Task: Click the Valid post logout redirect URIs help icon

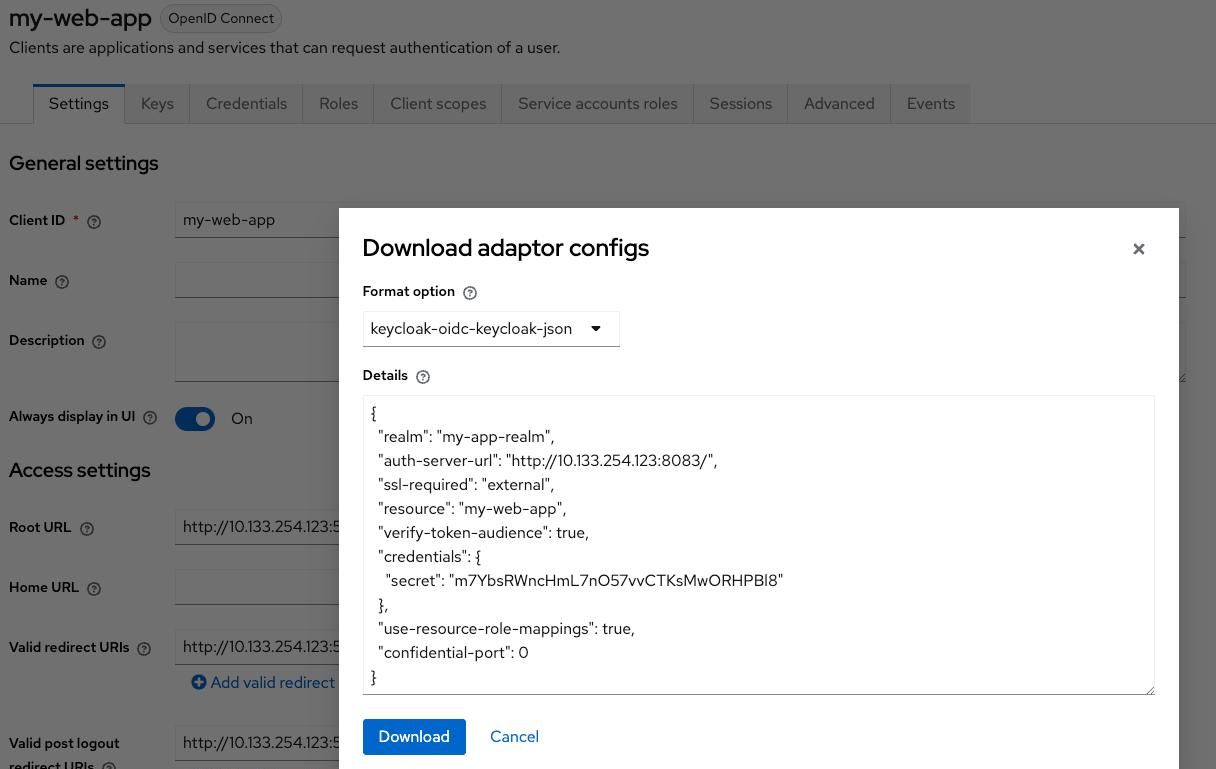Action: click(x=109, y=765)
